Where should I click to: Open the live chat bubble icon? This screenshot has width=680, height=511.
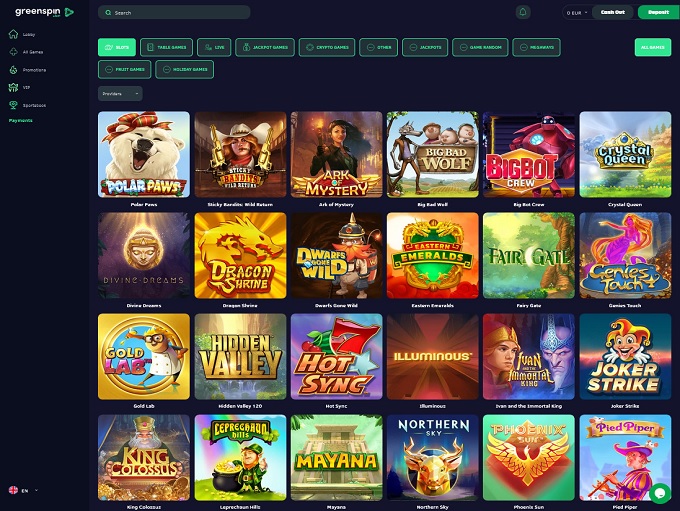point(660,493)
